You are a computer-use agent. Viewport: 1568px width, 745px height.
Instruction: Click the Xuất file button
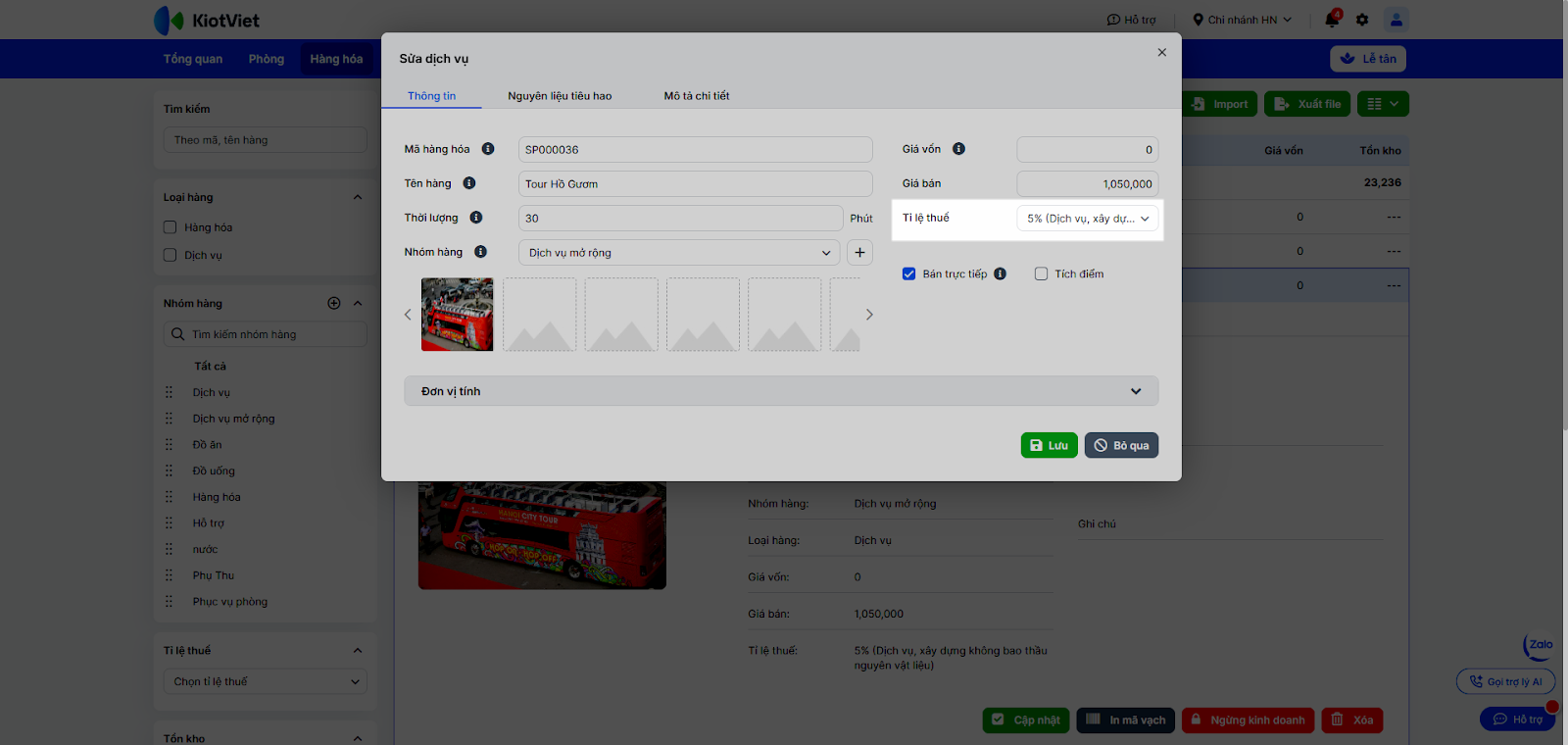pyautogui.click(x=1307, y=104)
